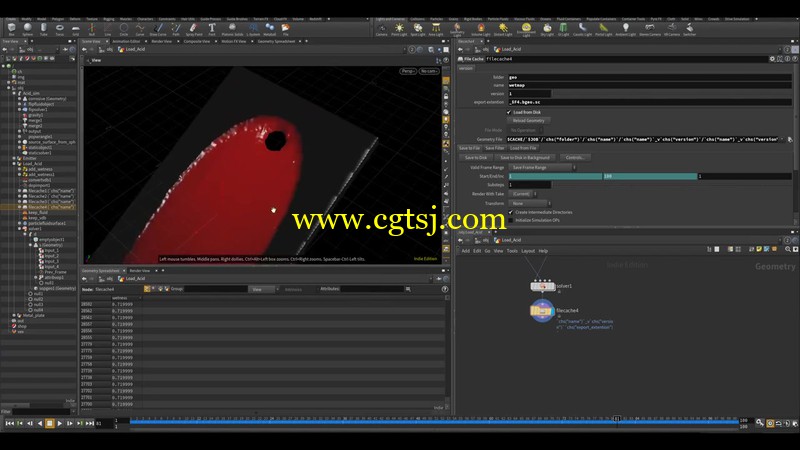
Task: Add the Switcher tool from the shelf
Action: (x=689, y=30)
